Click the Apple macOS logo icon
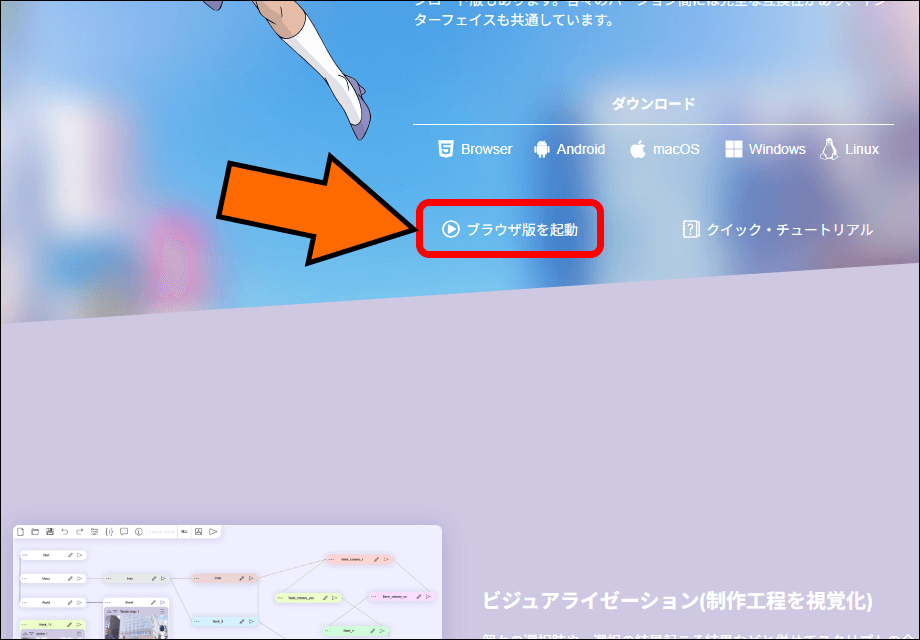The width and height of the screenshot is (920, 640). [x=638, y=149]
